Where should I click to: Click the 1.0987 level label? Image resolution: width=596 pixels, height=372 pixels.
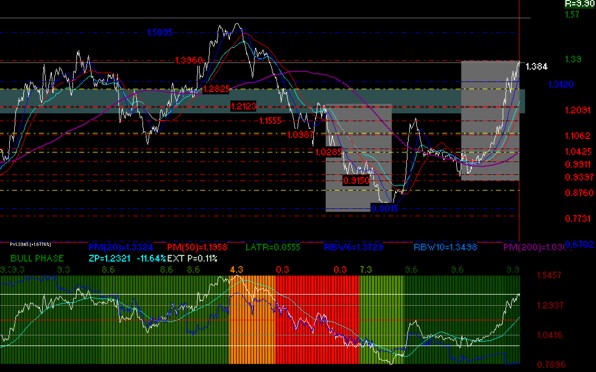300,135
